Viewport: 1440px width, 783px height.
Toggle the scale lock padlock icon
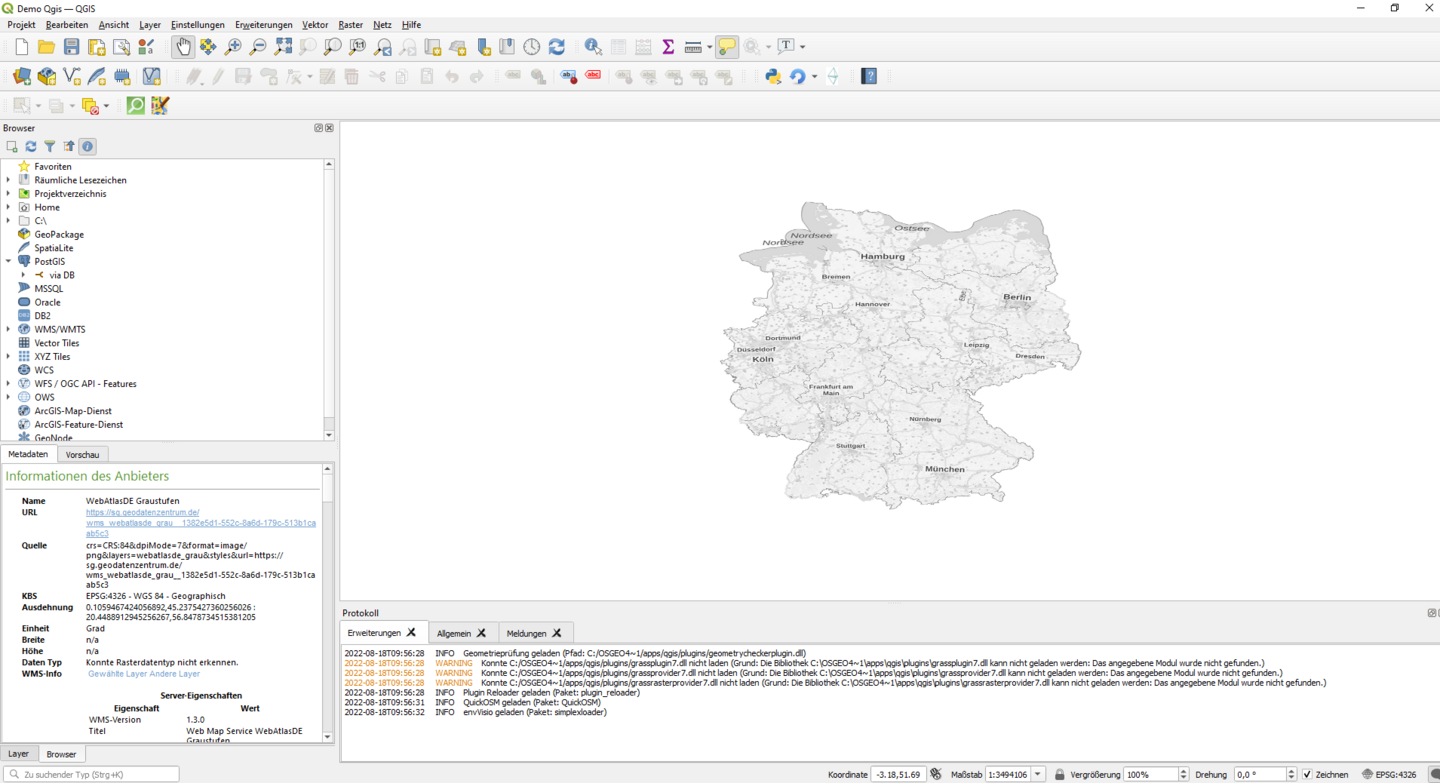click(x=1060, y=774)
